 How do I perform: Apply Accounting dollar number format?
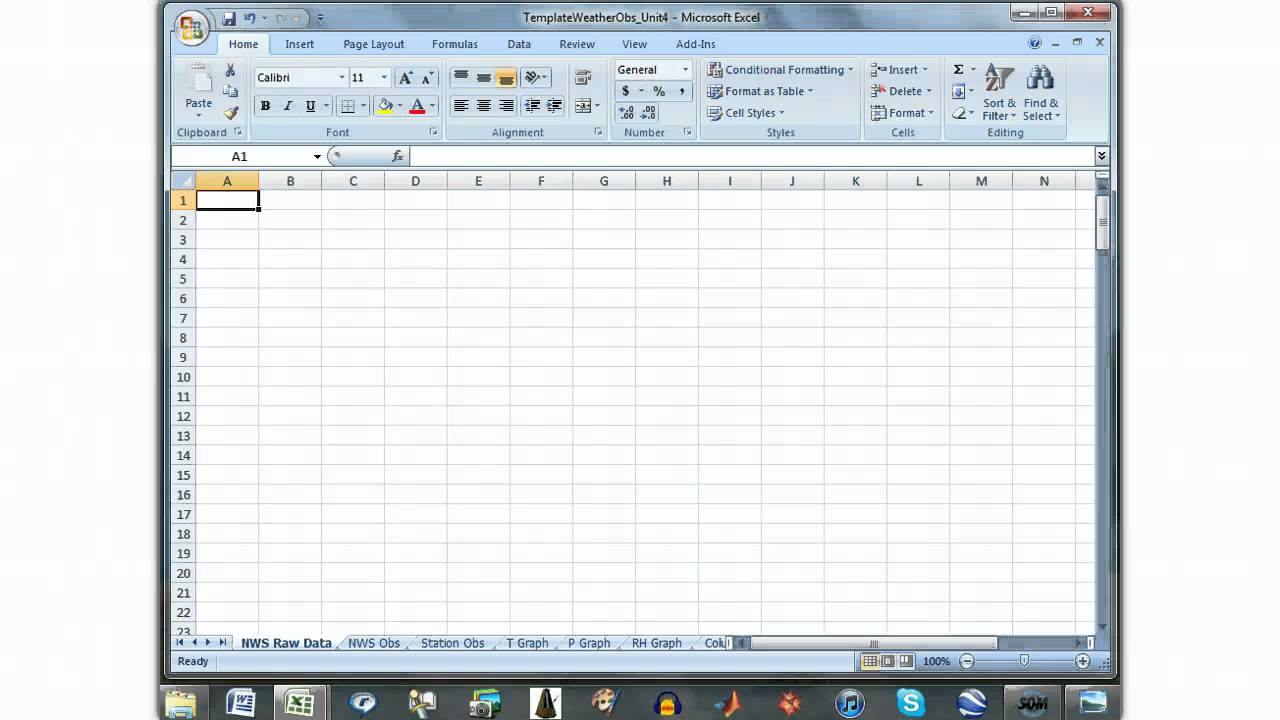pyautogui.click(x=626, y=91)
